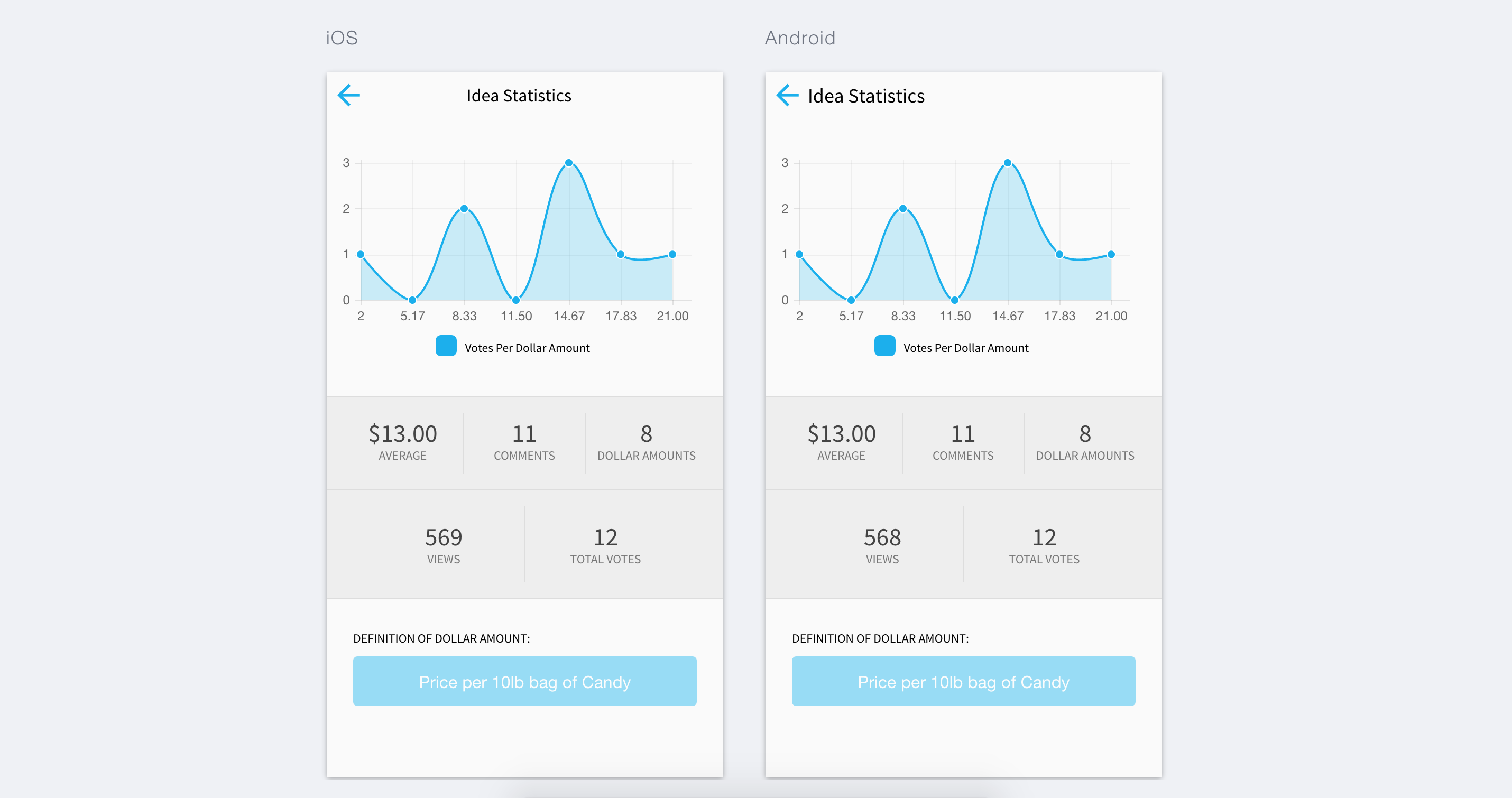Tap the Android back arrow icon
Image resolution: width=1512 pixels, height=798 pixels.
point(787,95)
